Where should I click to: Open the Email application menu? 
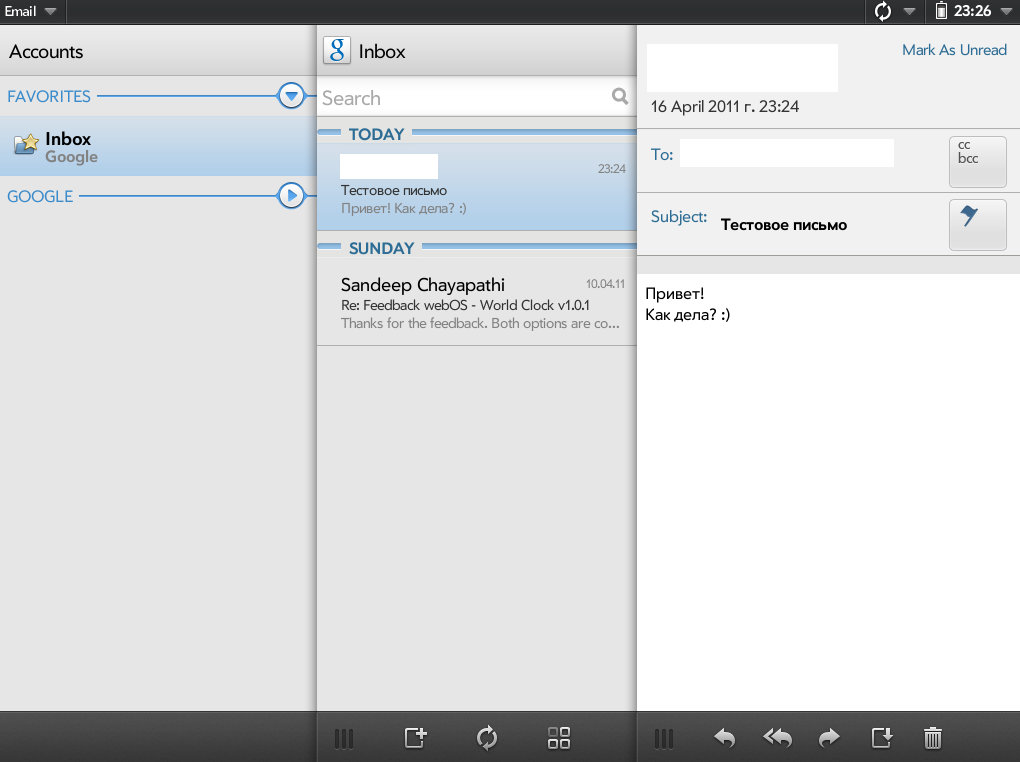[30, 12]
